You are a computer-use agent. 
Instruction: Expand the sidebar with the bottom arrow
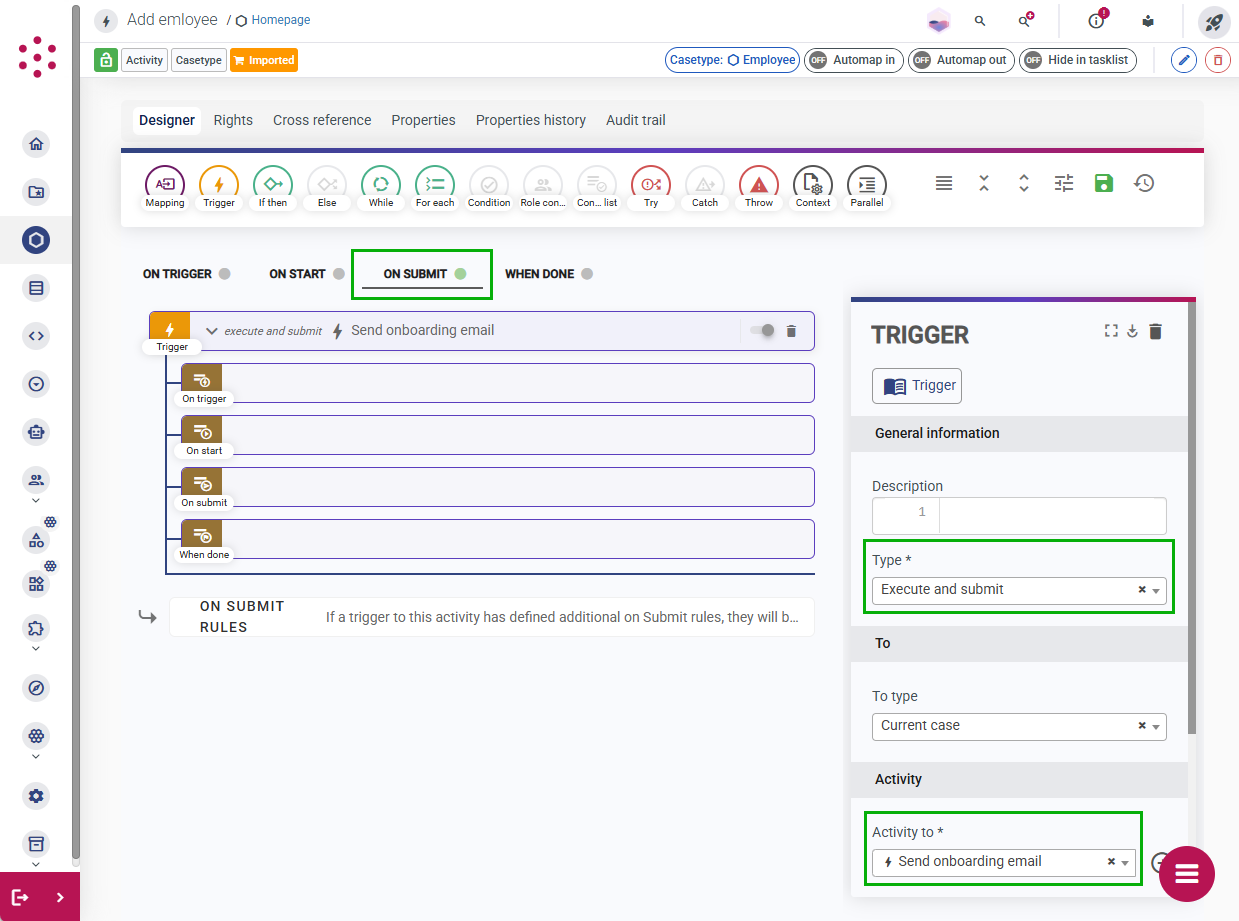tap(60, 897)
